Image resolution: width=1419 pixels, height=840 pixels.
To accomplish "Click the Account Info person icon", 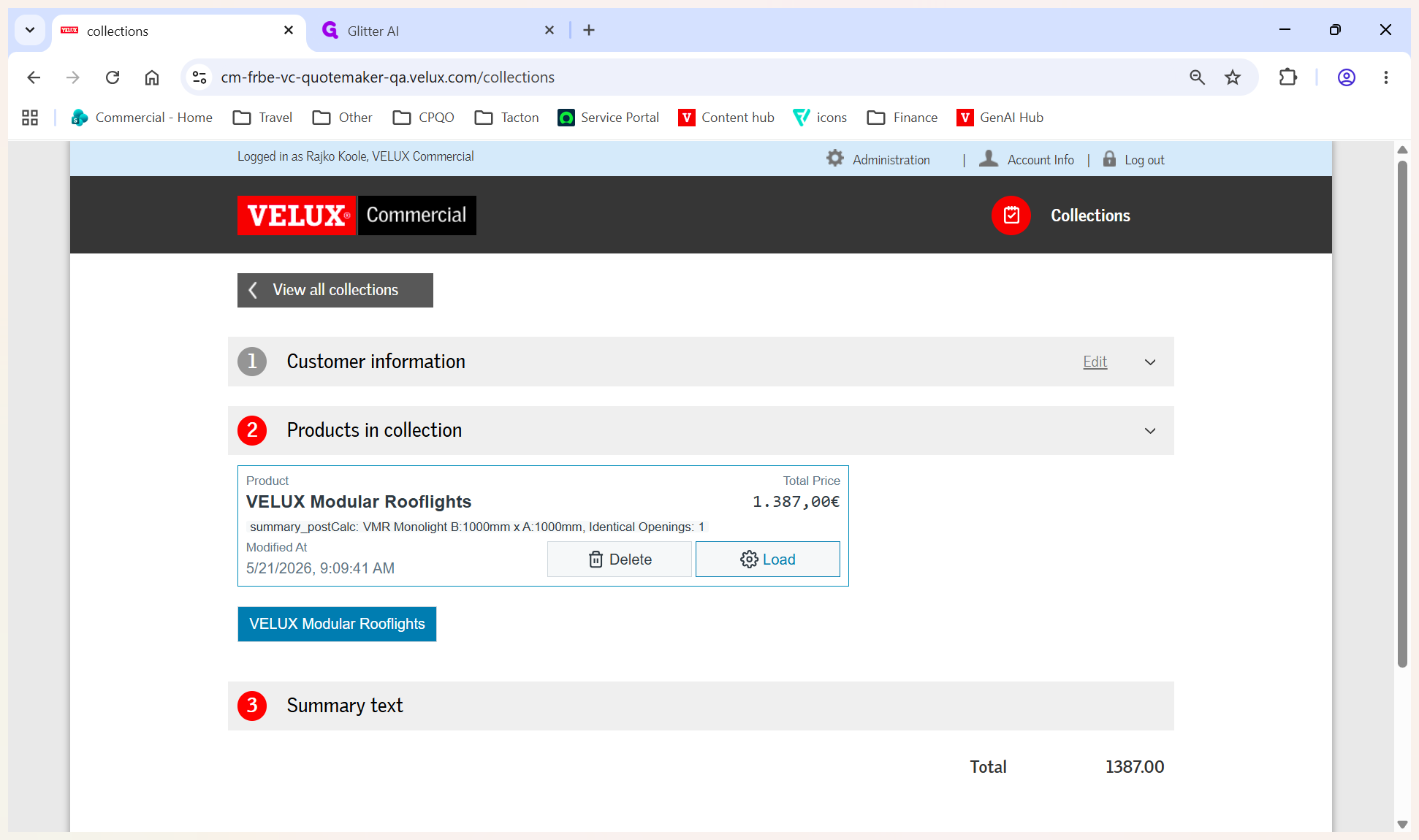I will tap(989, 159).
